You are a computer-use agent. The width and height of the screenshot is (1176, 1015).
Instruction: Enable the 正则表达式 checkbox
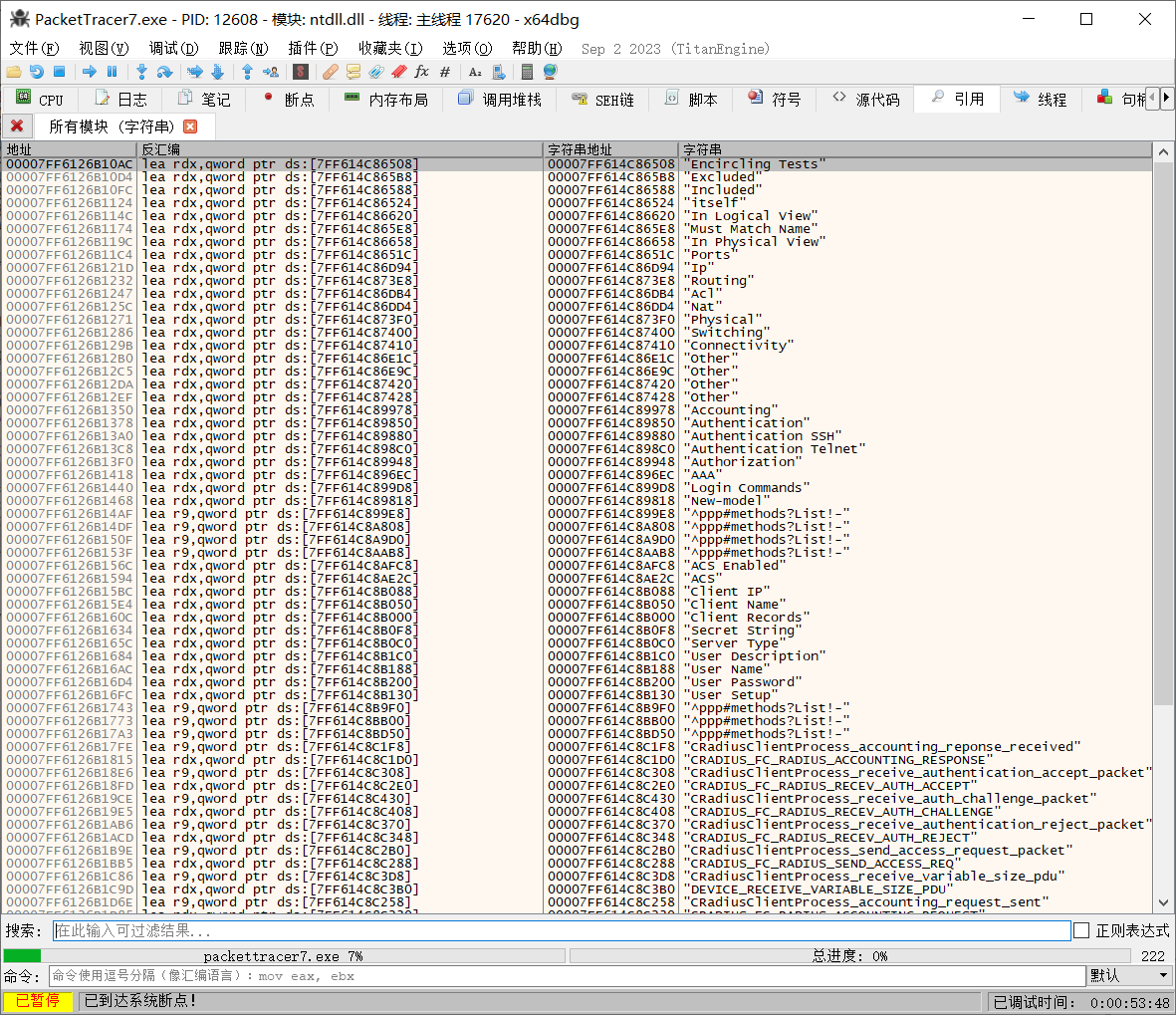point(1081,930)
